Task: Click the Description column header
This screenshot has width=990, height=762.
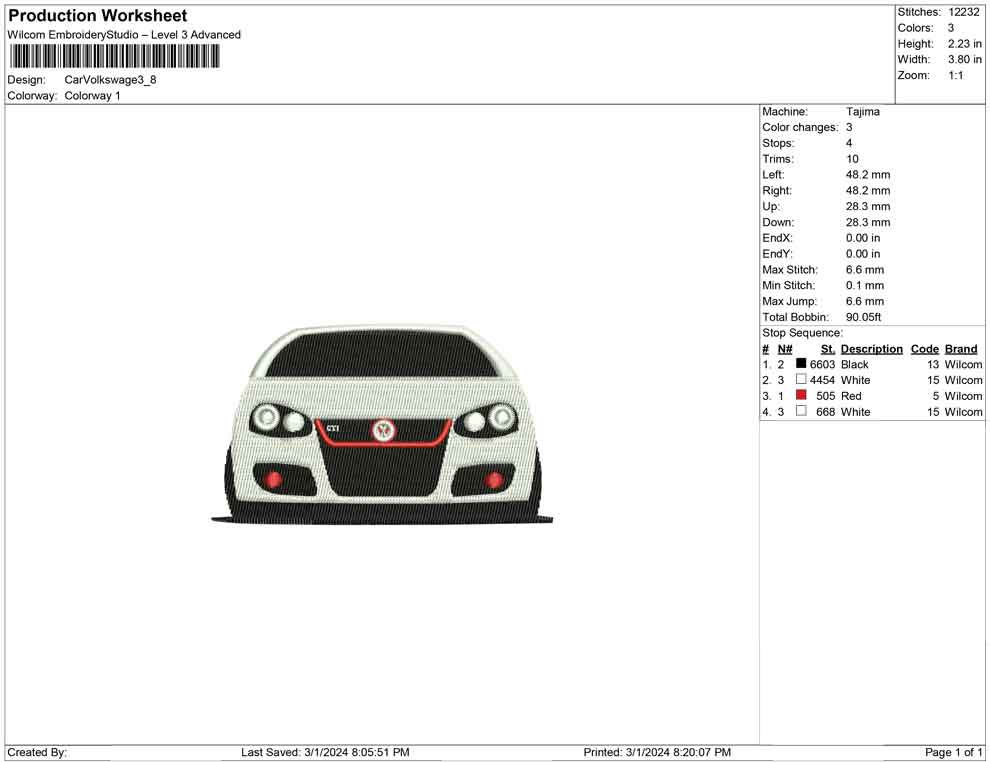Action: [x=871, y=349]
